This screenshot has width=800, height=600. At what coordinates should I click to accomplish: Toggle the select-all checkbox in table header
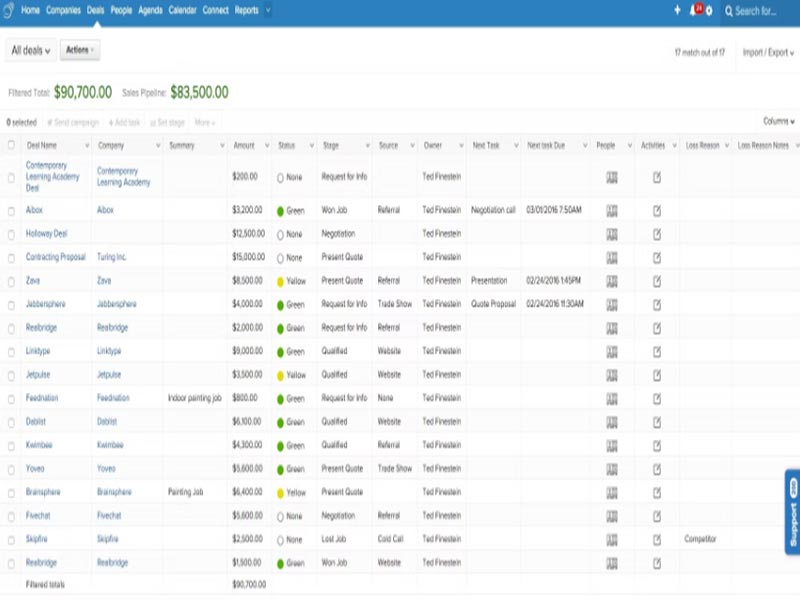tap(11, 146)
